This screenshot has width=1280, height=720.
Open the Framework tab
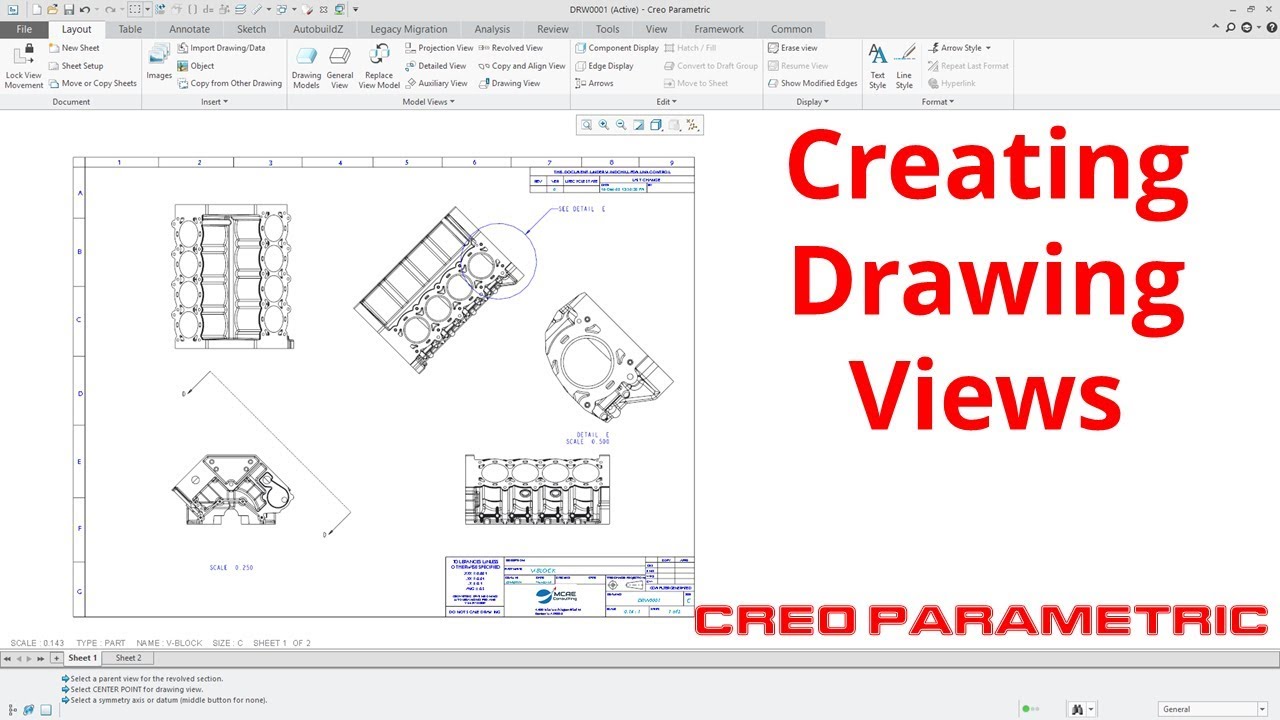pyautogui.click(x=719, y=29)
